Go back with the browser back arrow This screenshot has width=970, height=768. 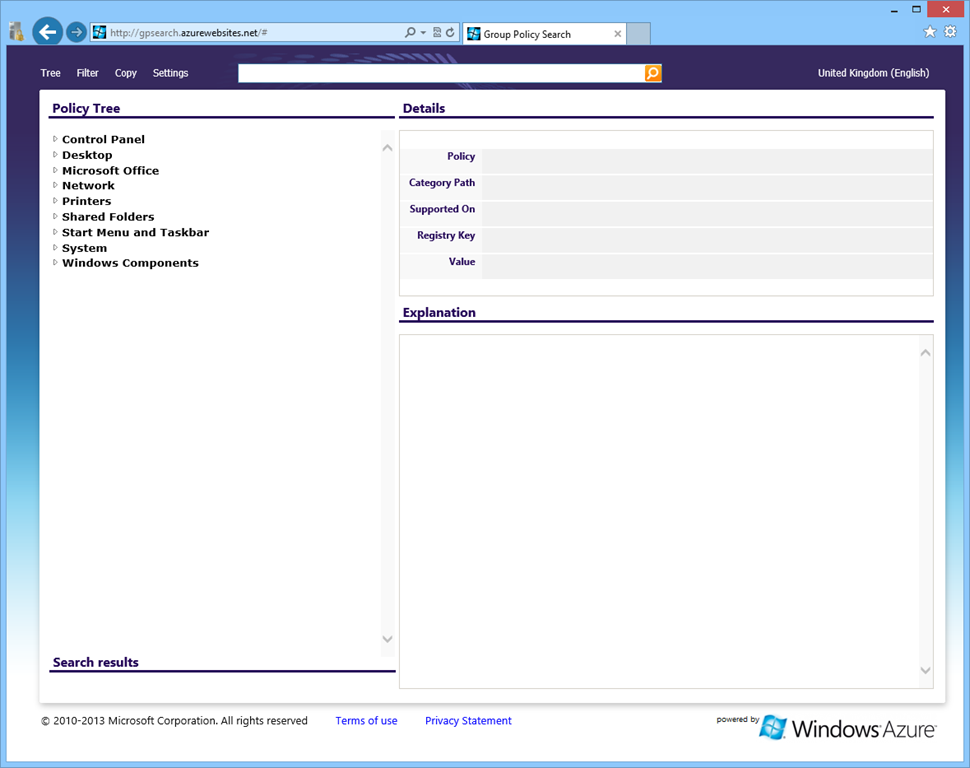[x=47, y=32]
